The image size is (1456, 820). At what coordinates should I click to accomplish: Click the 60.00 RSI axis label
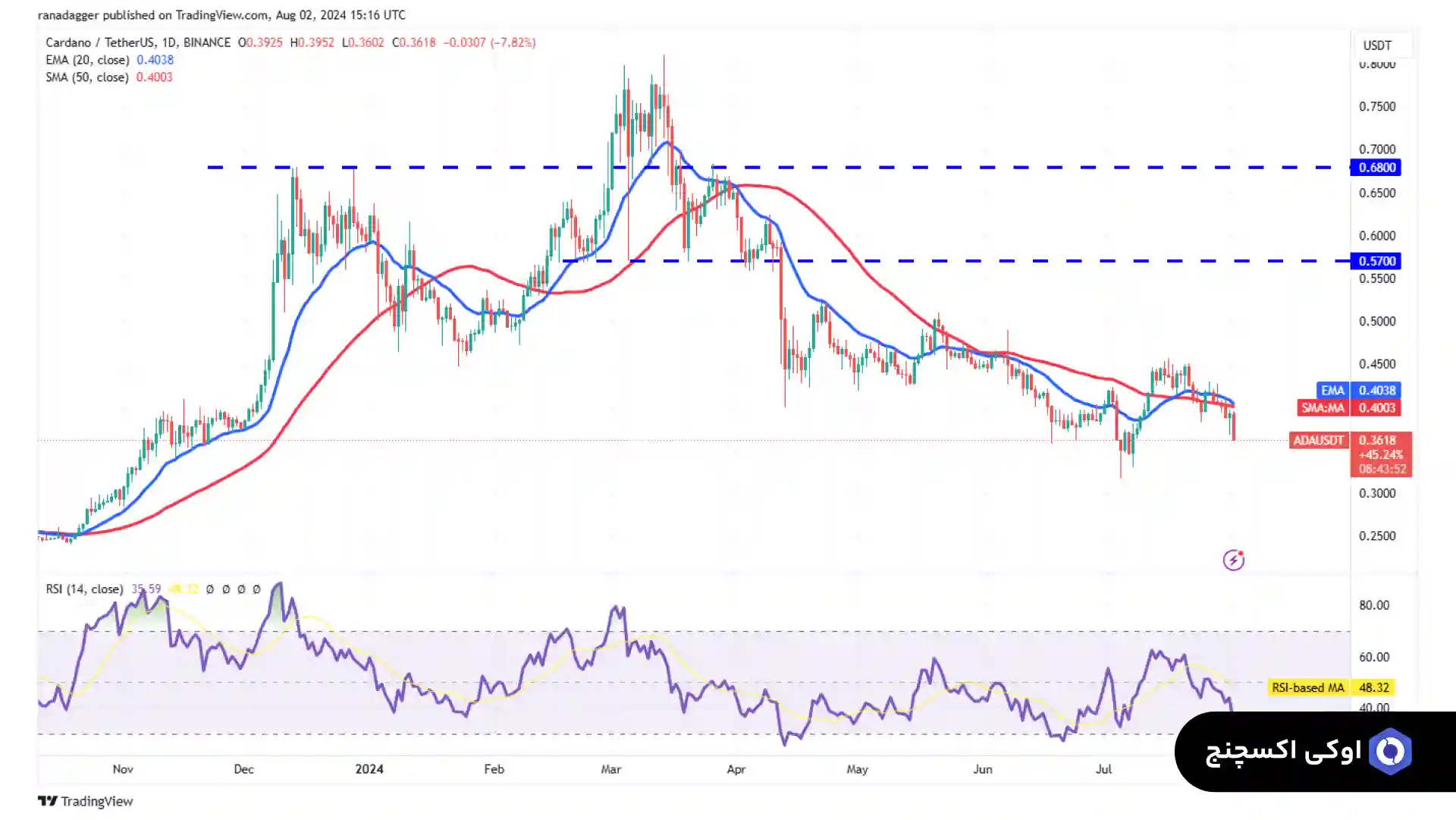point(1374,657)
